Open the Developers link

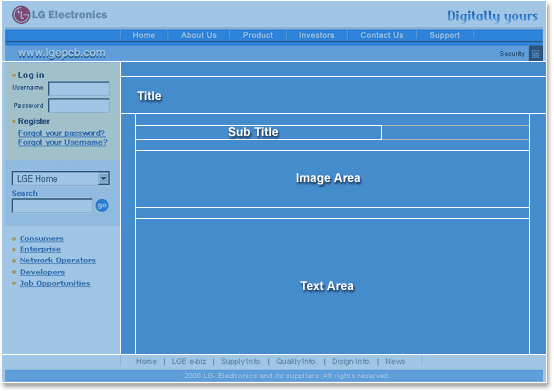pos(42,272)
